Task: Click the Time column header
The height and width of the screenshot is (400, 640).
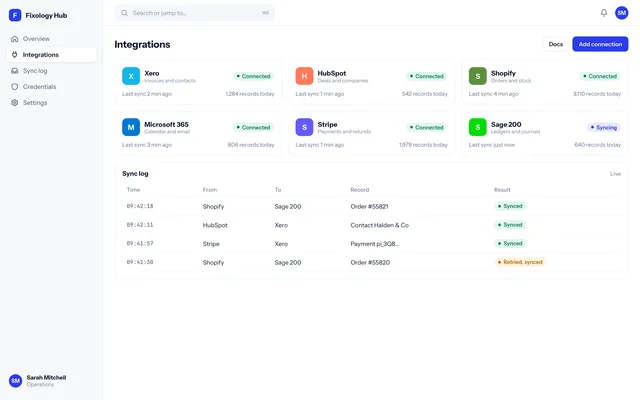Action: (x=133, y=190)
